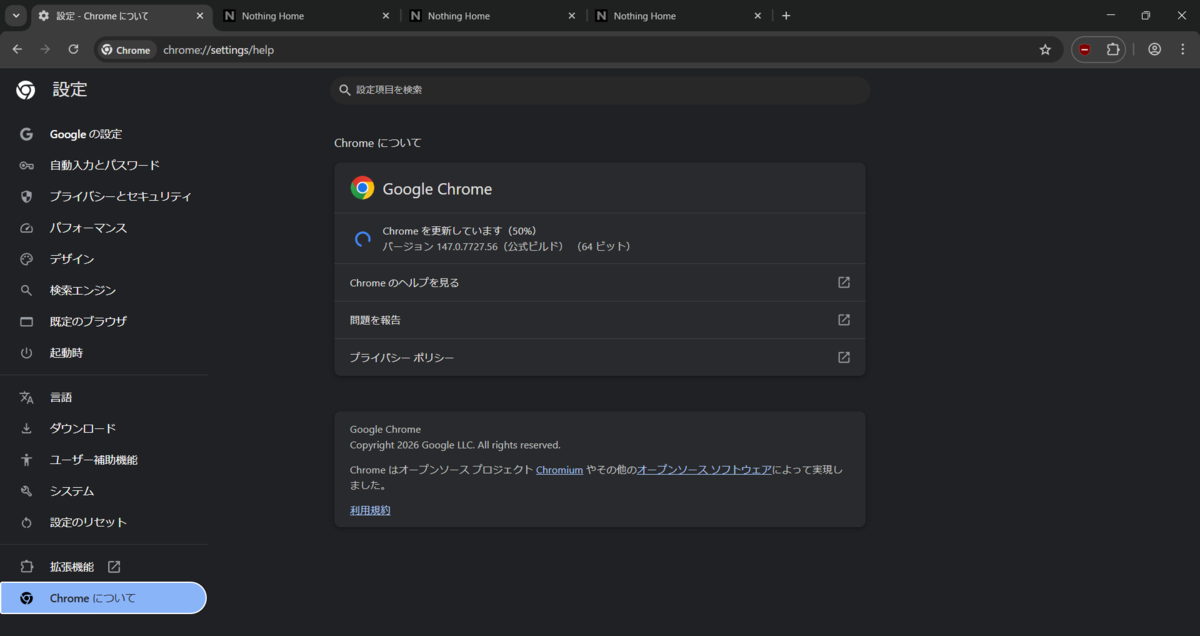Image resolution: width=1200 pixels, height=636 pixels.
Task: Click the download arrow icon in sidebar
Action: [x=27, y=428]
